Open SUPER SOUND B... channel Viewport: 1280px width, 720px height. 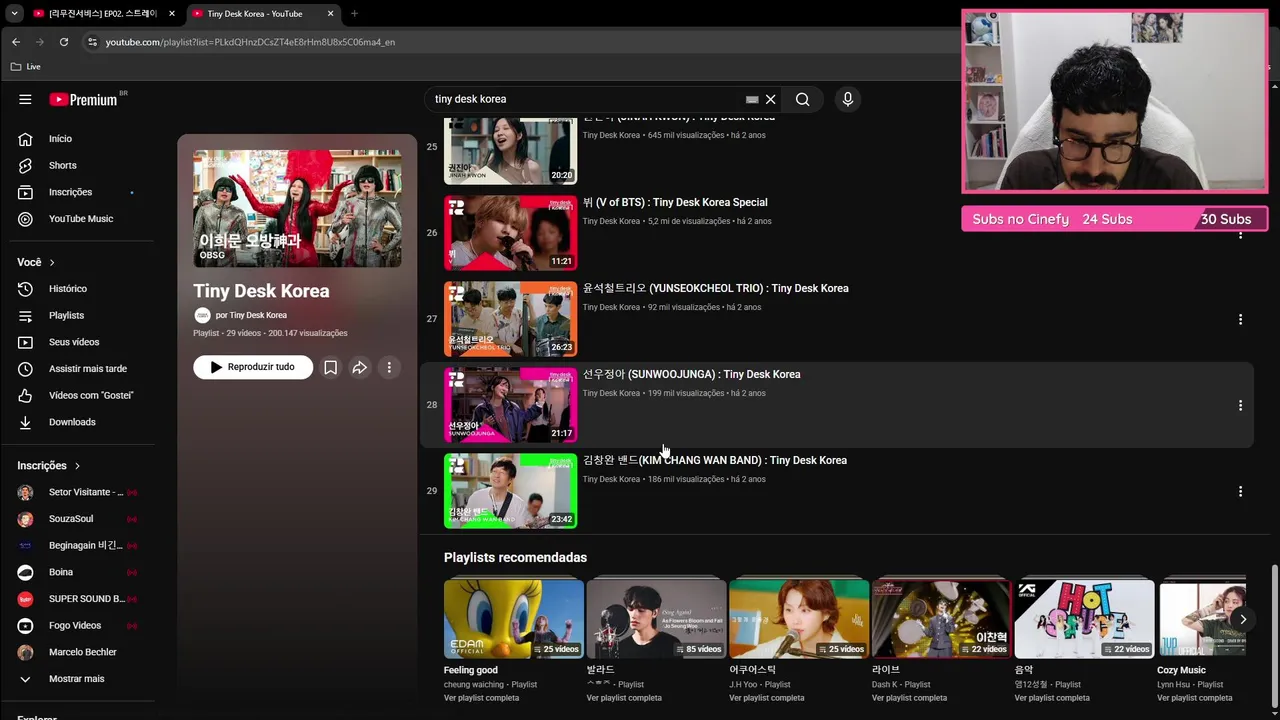(x=78, y=599)
